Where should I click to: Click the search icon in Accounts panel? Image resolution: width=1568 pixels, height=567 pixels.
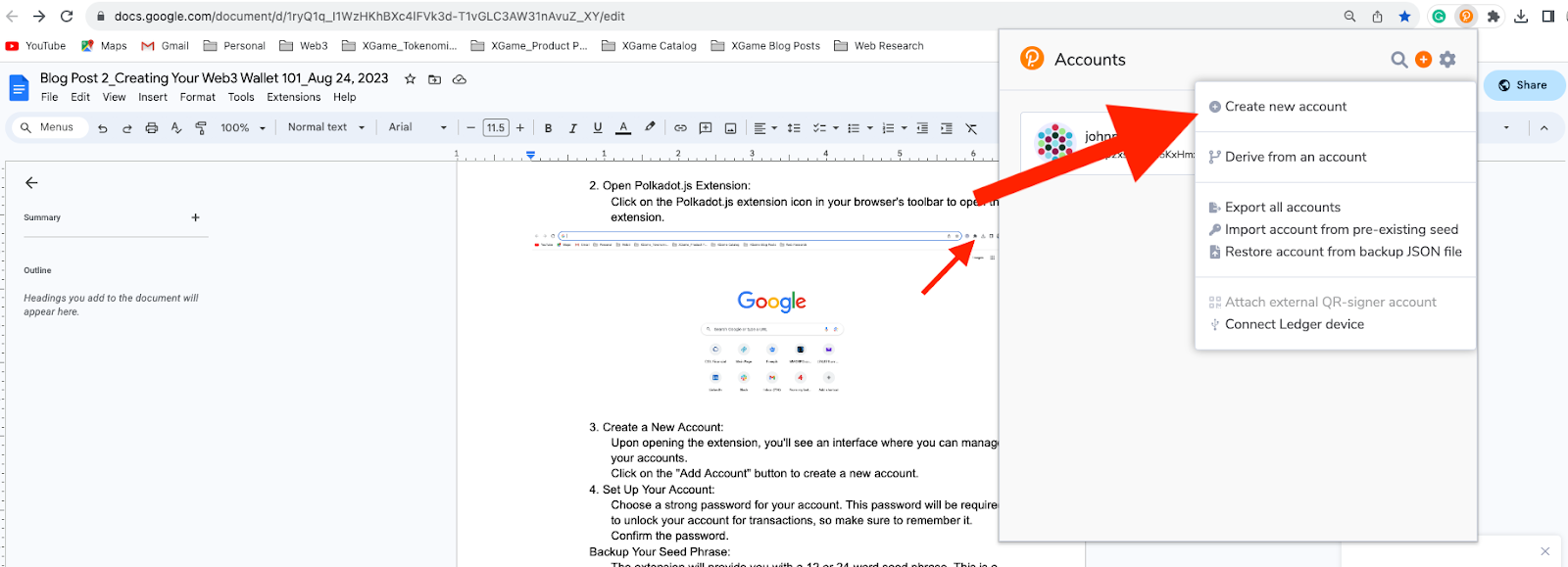pos(1398,60)
